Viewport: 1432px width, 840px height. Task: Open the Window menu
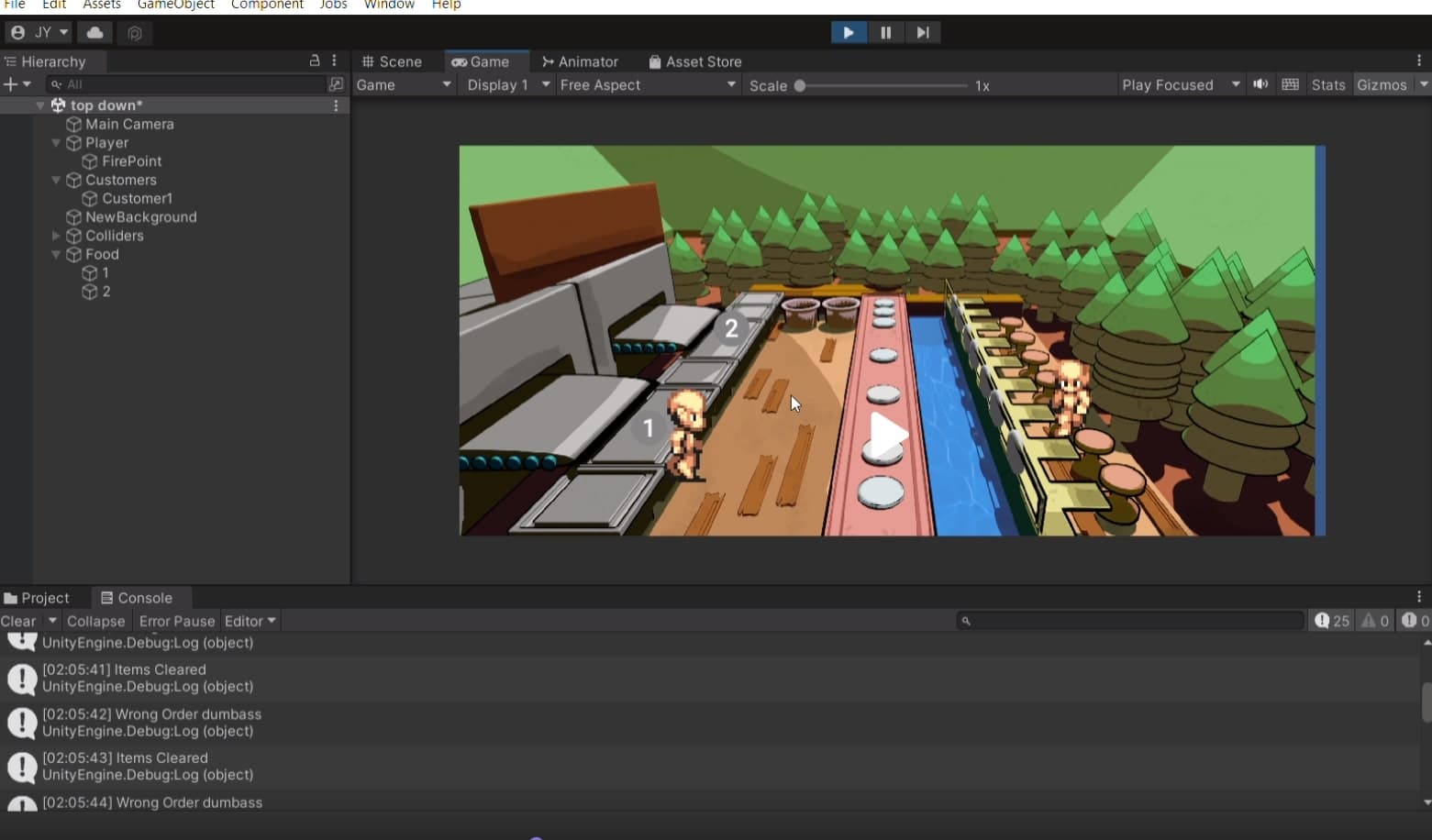click(x=389, y=6)
